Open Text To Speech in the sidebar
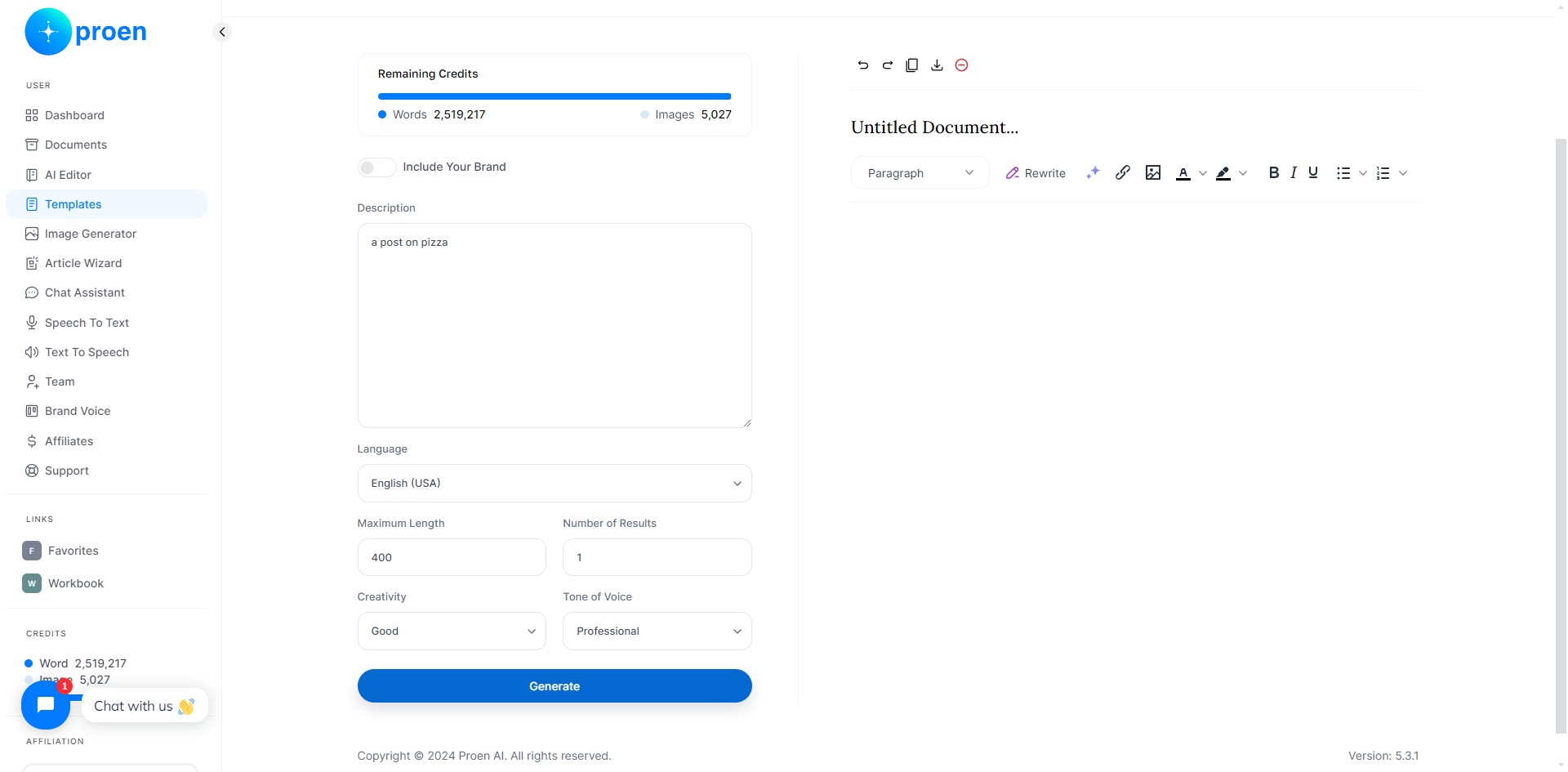This screenshot has height=772, width=1568. coord(106,352)
